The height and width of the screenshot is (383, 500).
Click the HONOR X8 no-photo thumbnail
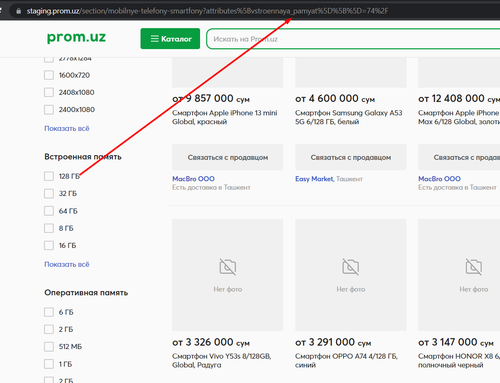pos(459,275)
